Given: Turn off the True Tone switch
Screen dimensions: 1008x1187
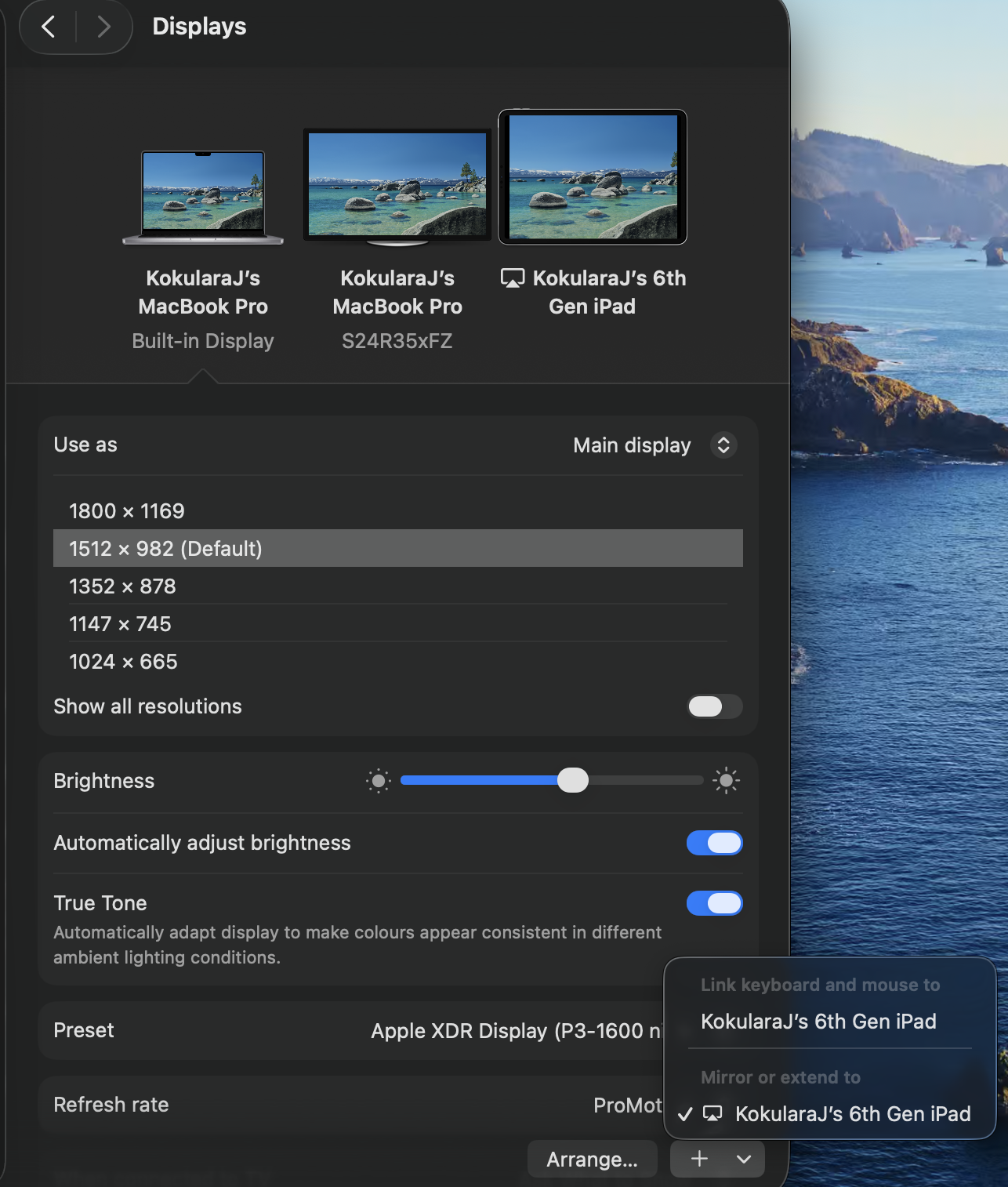Looking at the screenshot, I should pos(714,903).
